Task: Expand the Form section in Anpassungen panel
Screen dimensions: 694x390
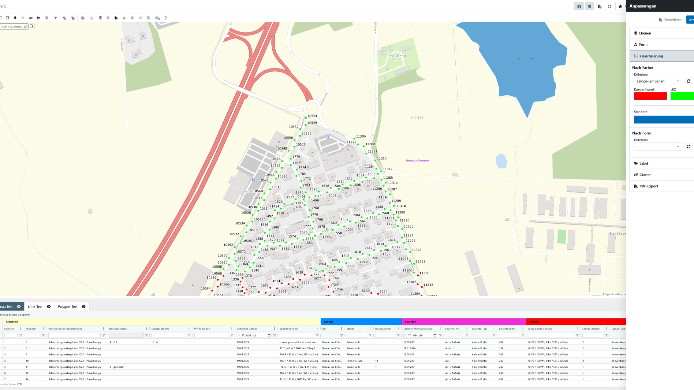Action: (662, 45)
